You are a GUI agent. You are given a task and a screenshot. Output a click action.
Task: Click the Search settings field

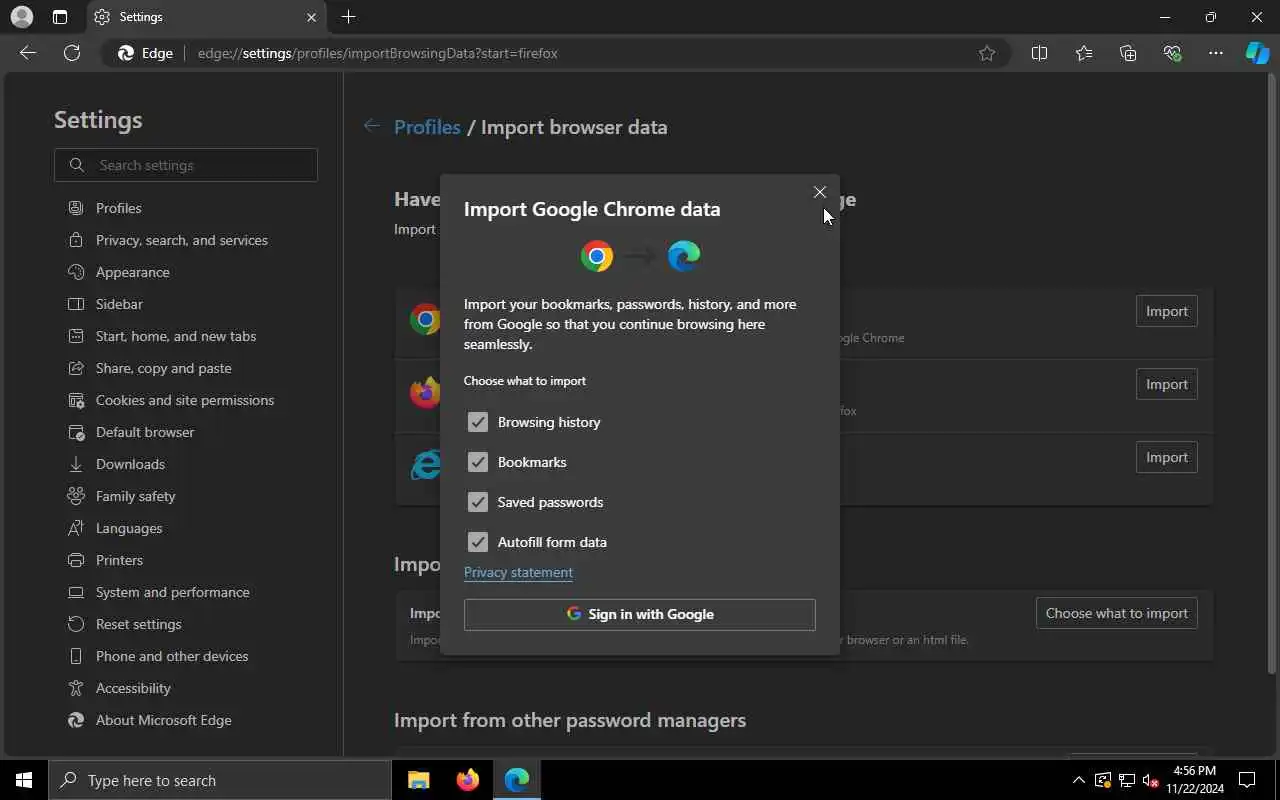click(x=186, y=165)
